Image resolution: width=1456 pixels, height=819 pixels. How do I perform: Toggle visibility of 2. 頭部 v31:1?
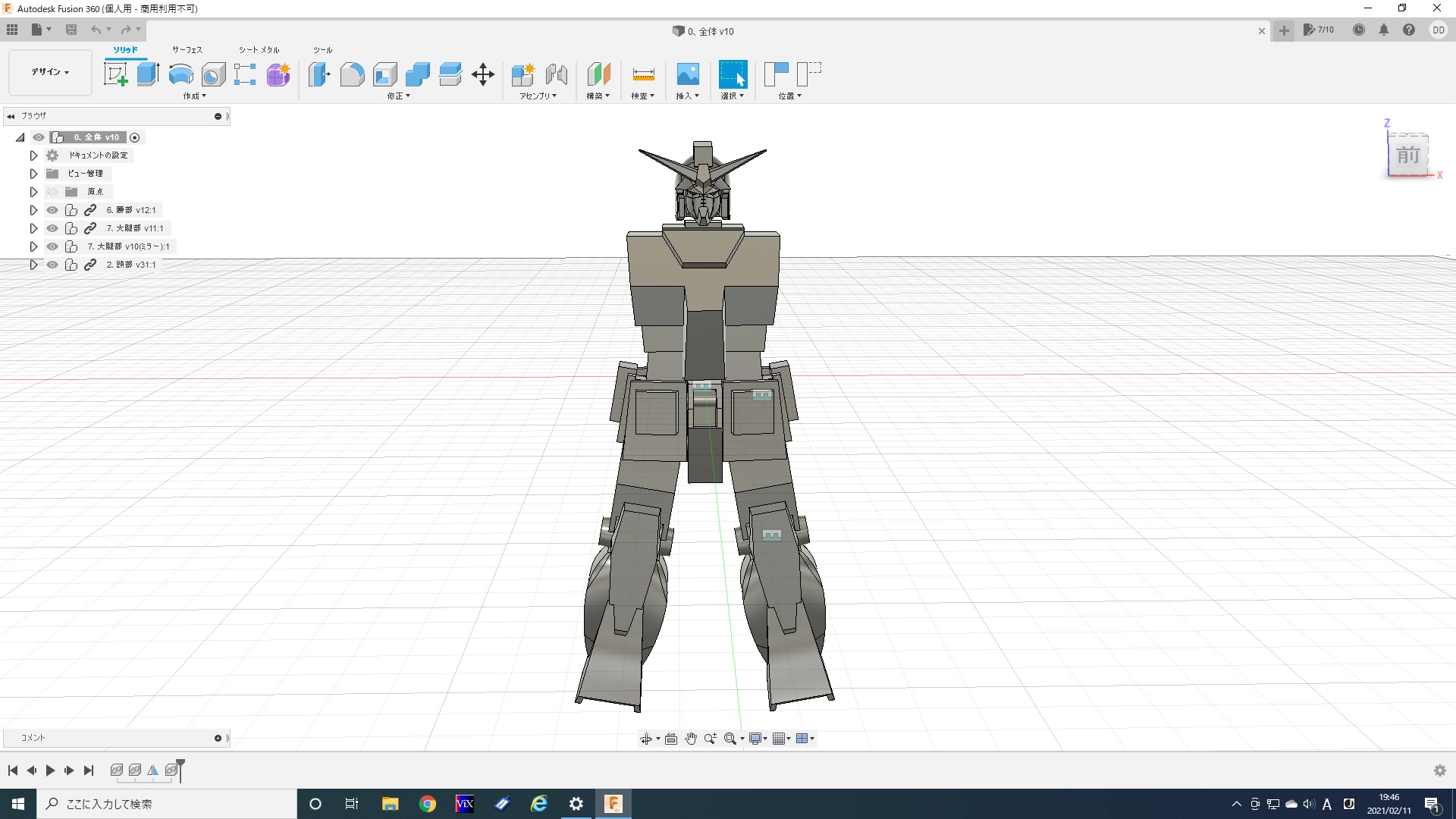pos(52,265)
